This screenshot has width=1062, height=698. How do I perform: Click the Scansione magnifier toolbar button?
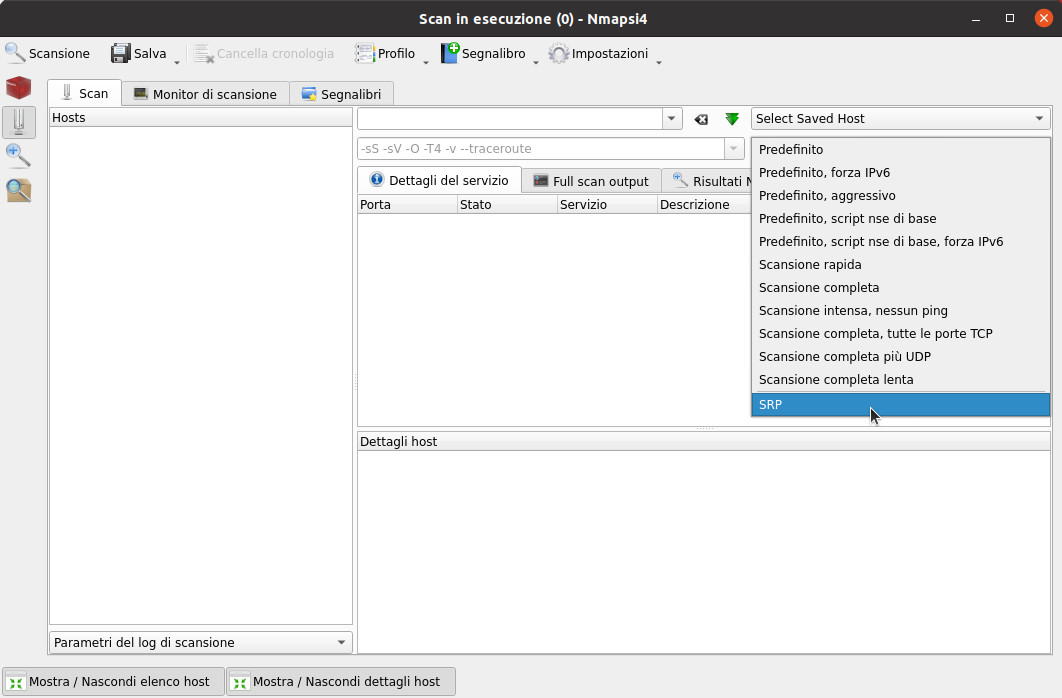click(x=47, y=53)
